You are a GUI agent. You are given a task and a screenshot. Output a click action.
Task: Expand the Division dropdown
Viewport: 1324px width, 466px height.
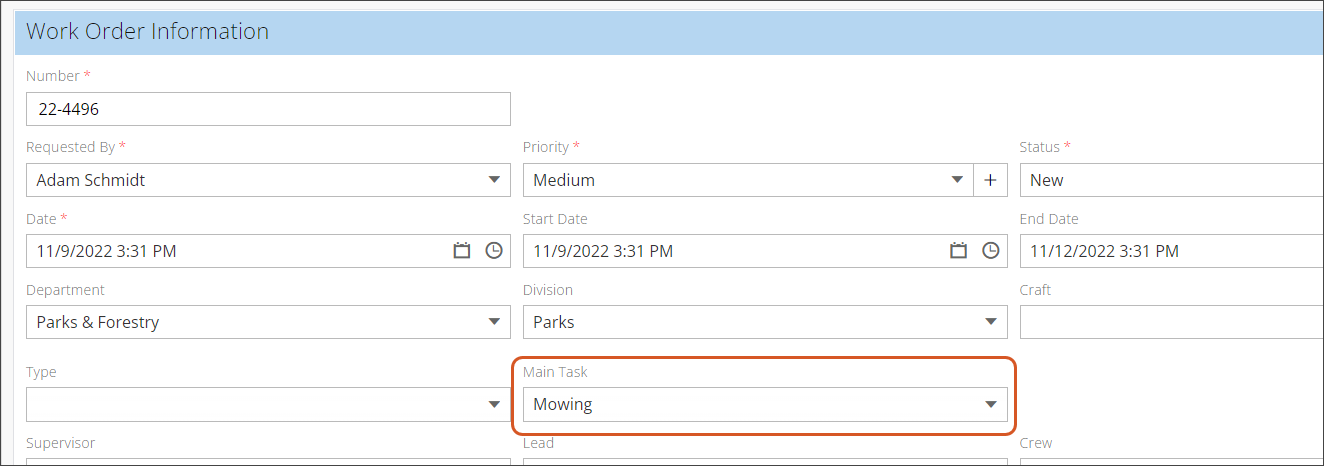pyautogui.click(x=991, y=322)
